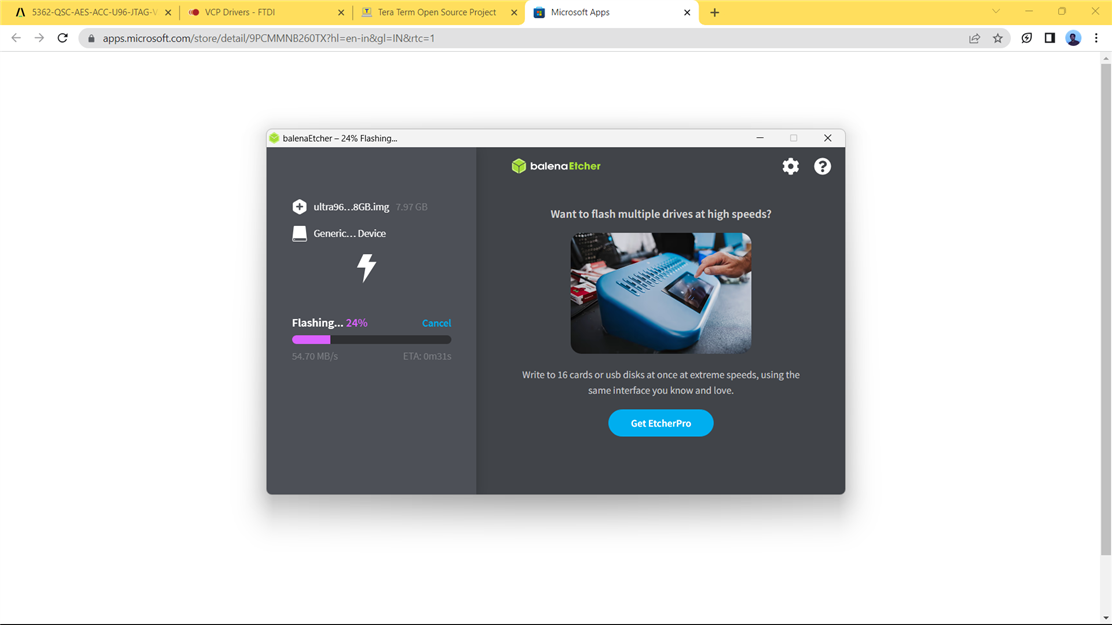Viewport: 1112px width, 625px height.
Task: Open a new browser tab
Action: coord(714,13)
